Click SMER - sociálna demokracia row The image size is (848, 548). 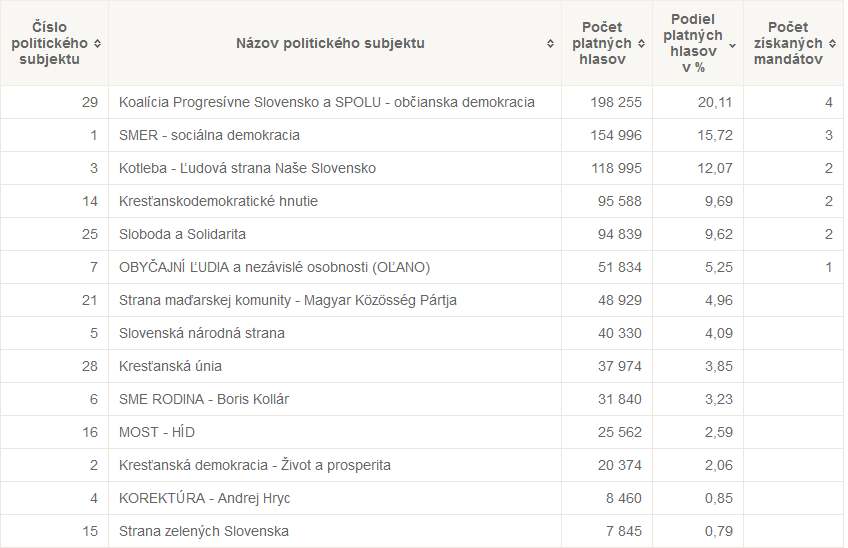tap(209, 135)
